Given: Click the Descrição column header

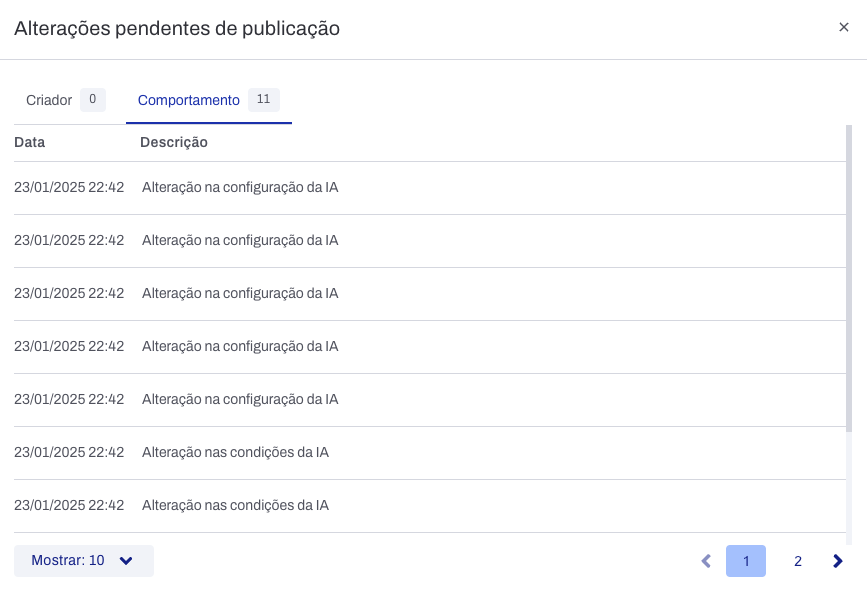Looking at the screenshot, I should (174, 142).
